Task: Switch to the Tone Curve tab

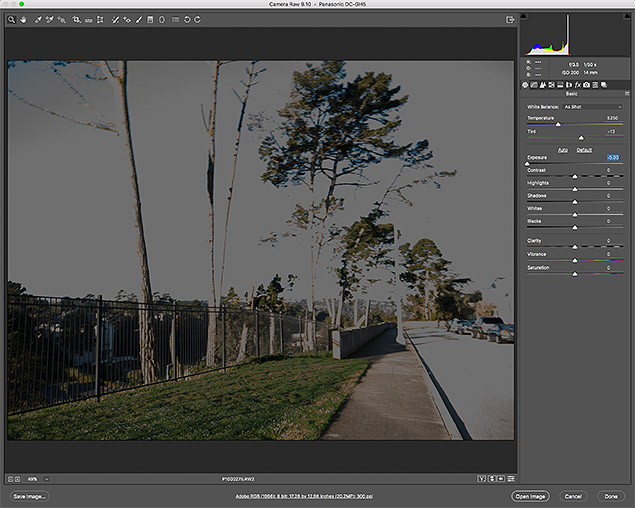Action: [536, 85]
